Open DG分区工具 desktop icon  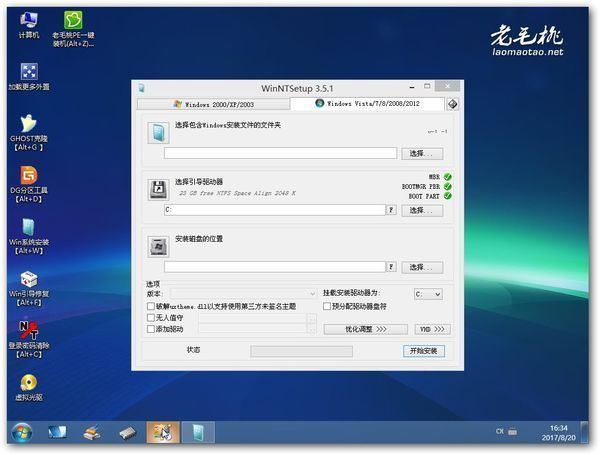[29, 184]
